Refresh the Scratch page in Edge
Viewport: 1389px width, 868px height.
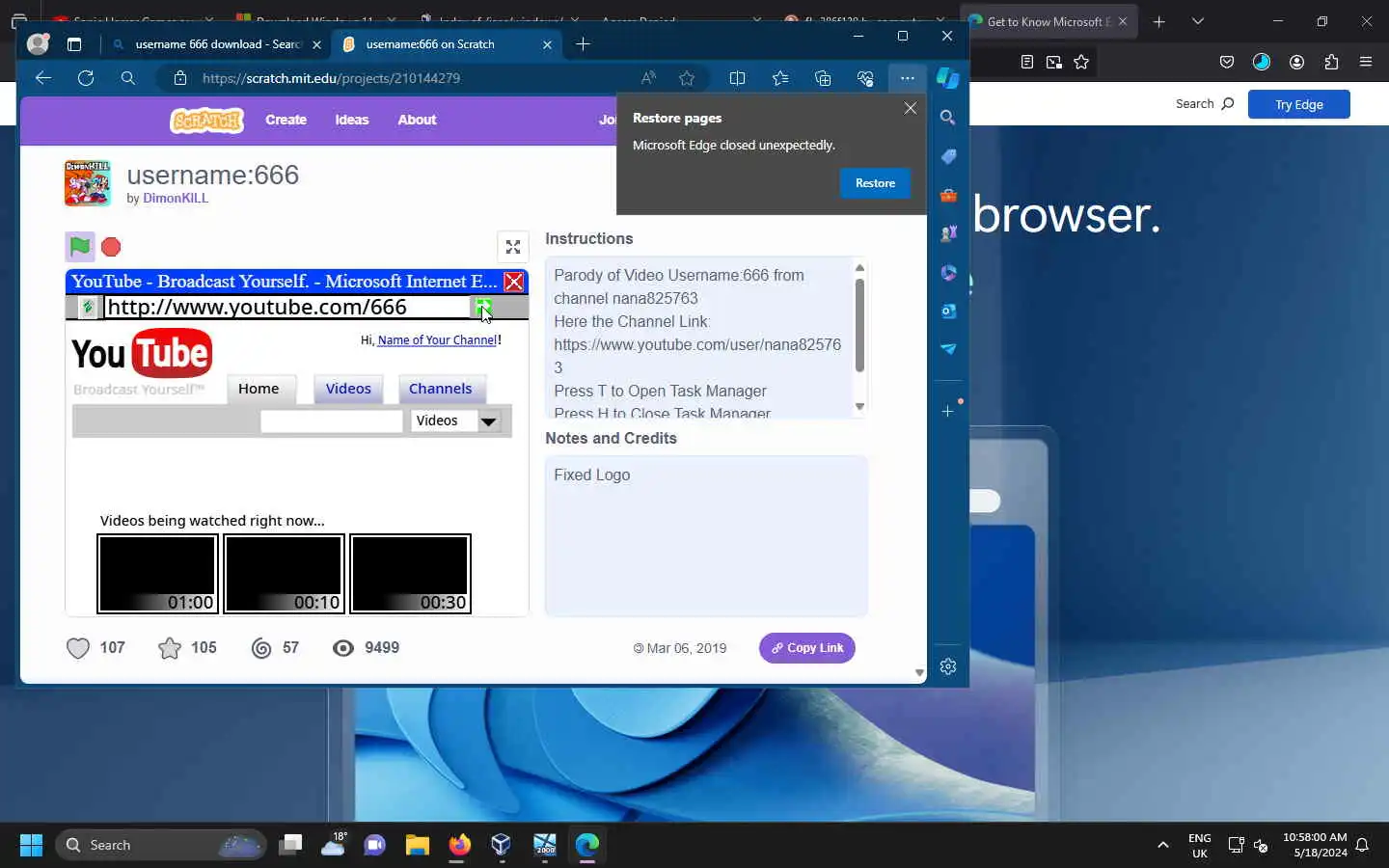coord(86,78)
